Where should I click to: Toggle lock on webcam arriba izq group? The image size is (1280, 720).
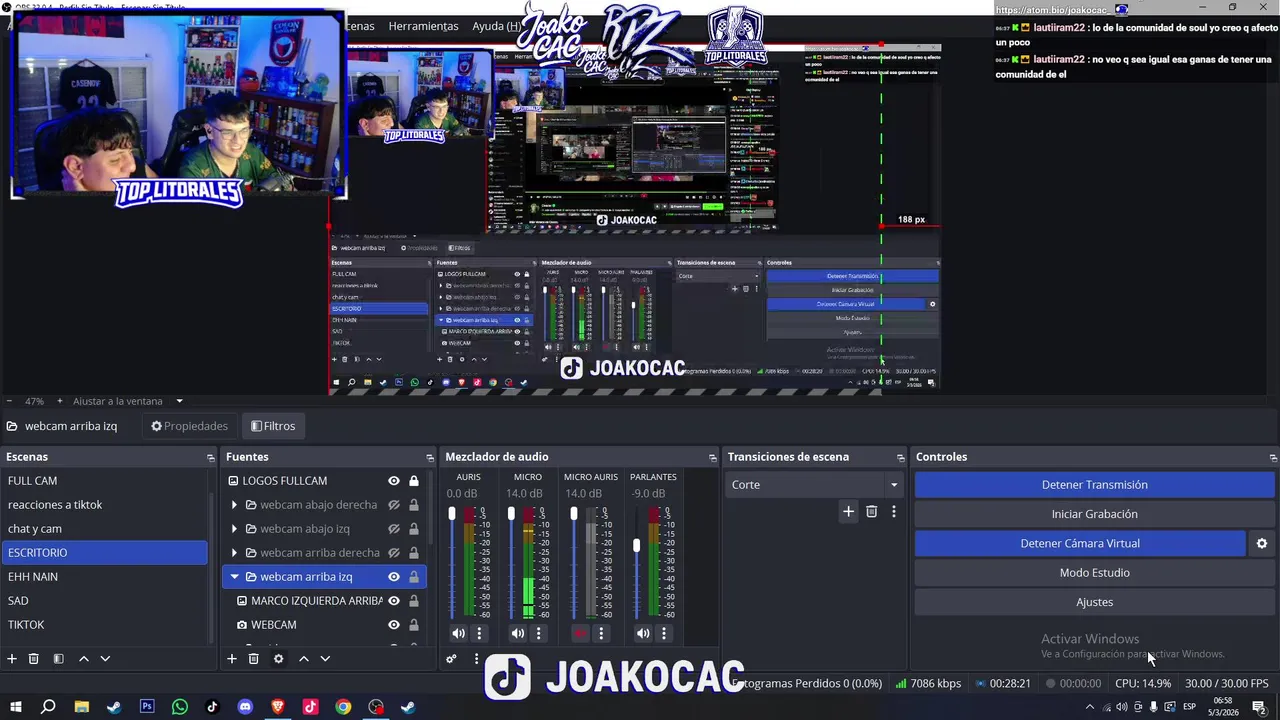click(414, 577)
